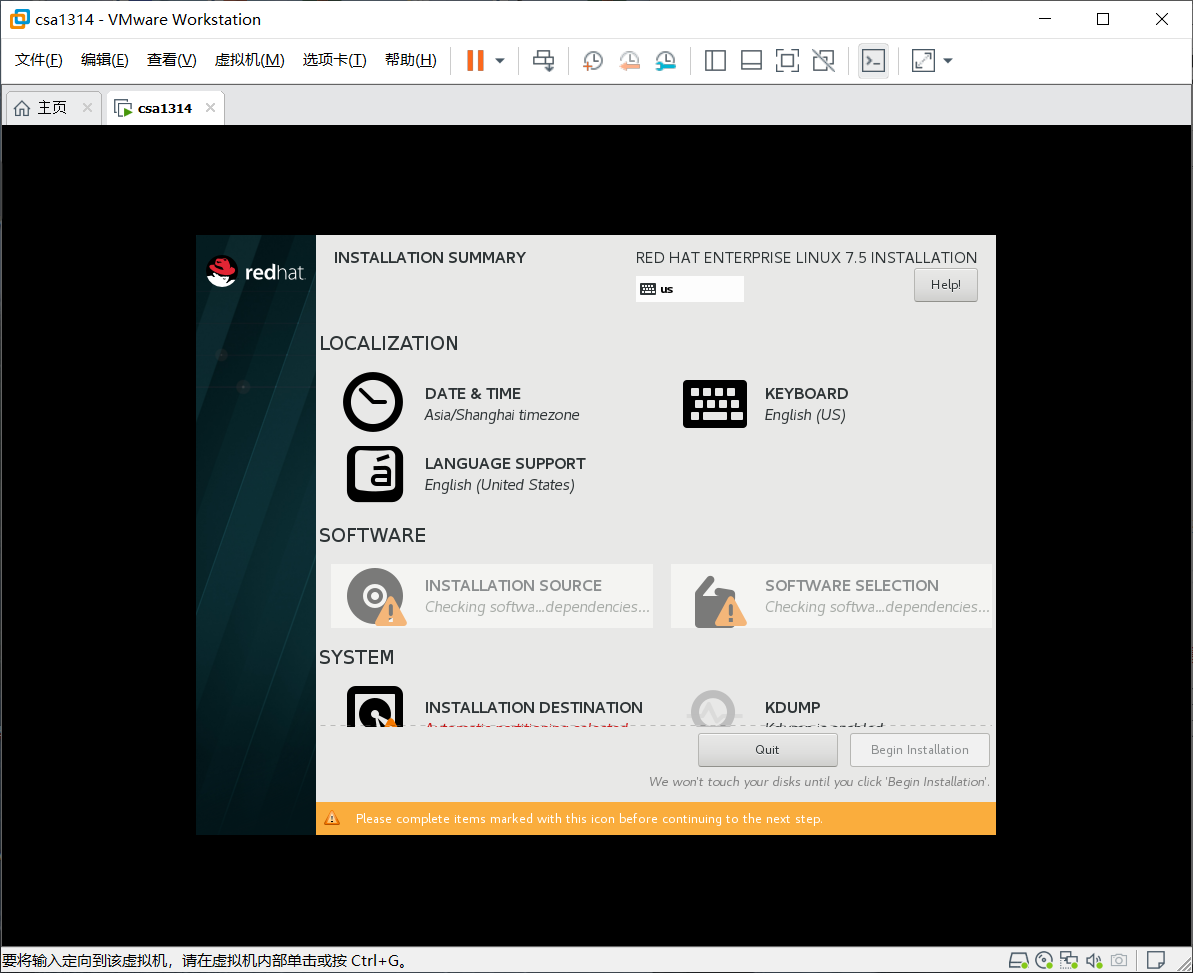Enter full screen mode
The width and height of the screenshot is (1193, 973).
[787, 60]
